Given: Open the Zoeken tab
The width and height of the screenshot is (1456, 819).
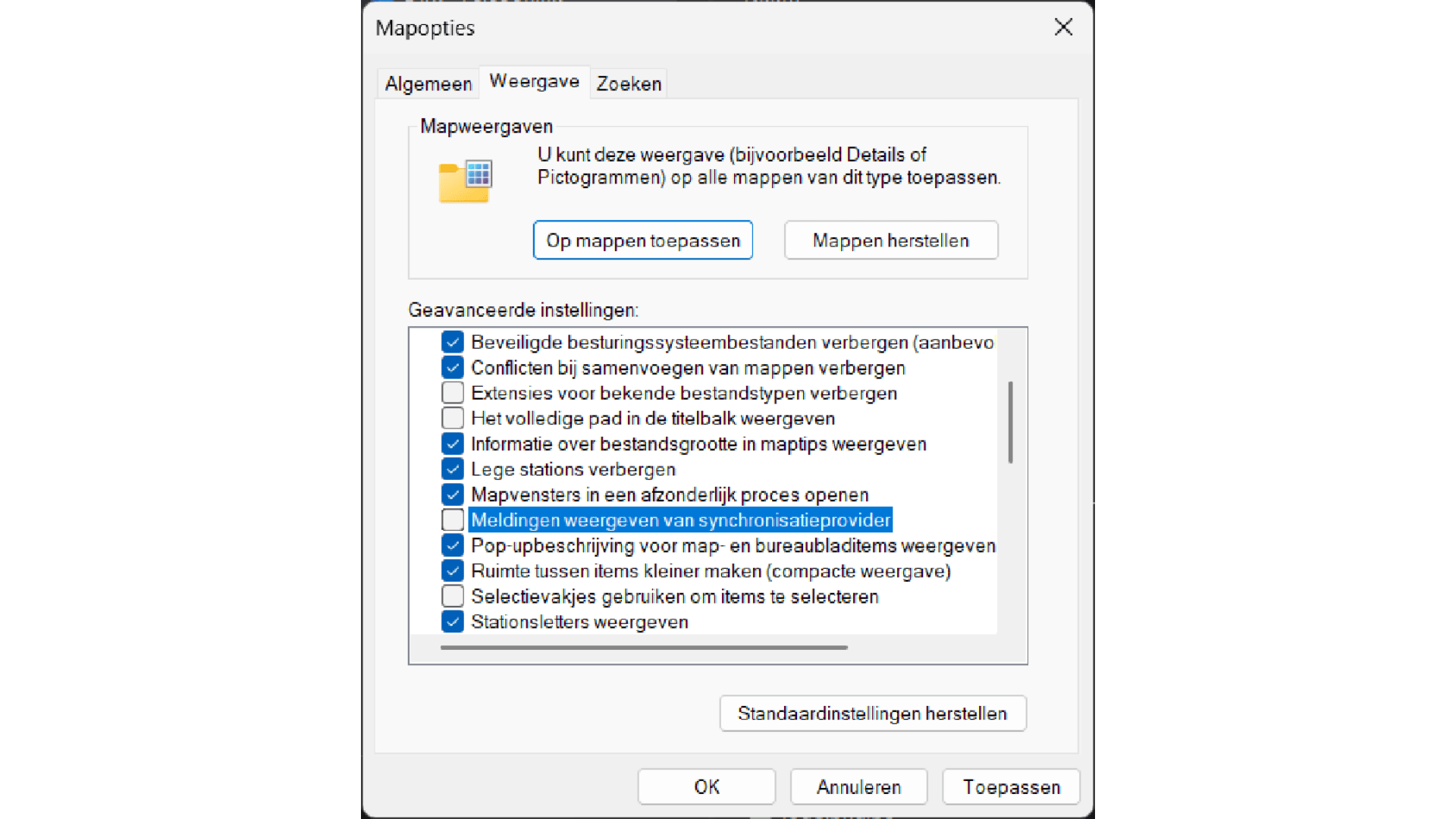Looking at the screenshot, I should pos(629,83).
